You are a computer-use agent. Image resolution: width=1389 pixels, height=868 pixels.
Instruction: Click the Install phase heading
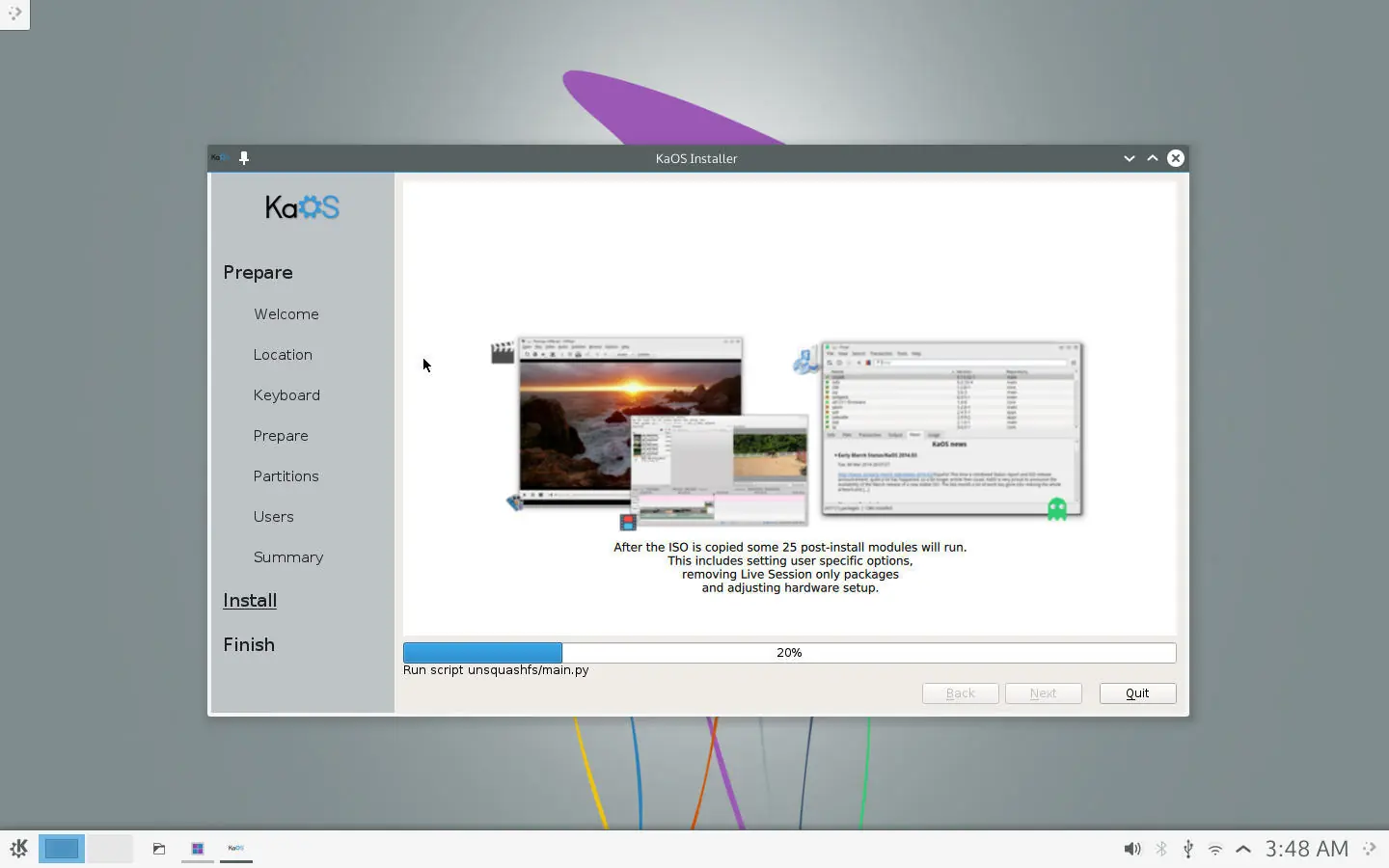[x=250, y=600]
